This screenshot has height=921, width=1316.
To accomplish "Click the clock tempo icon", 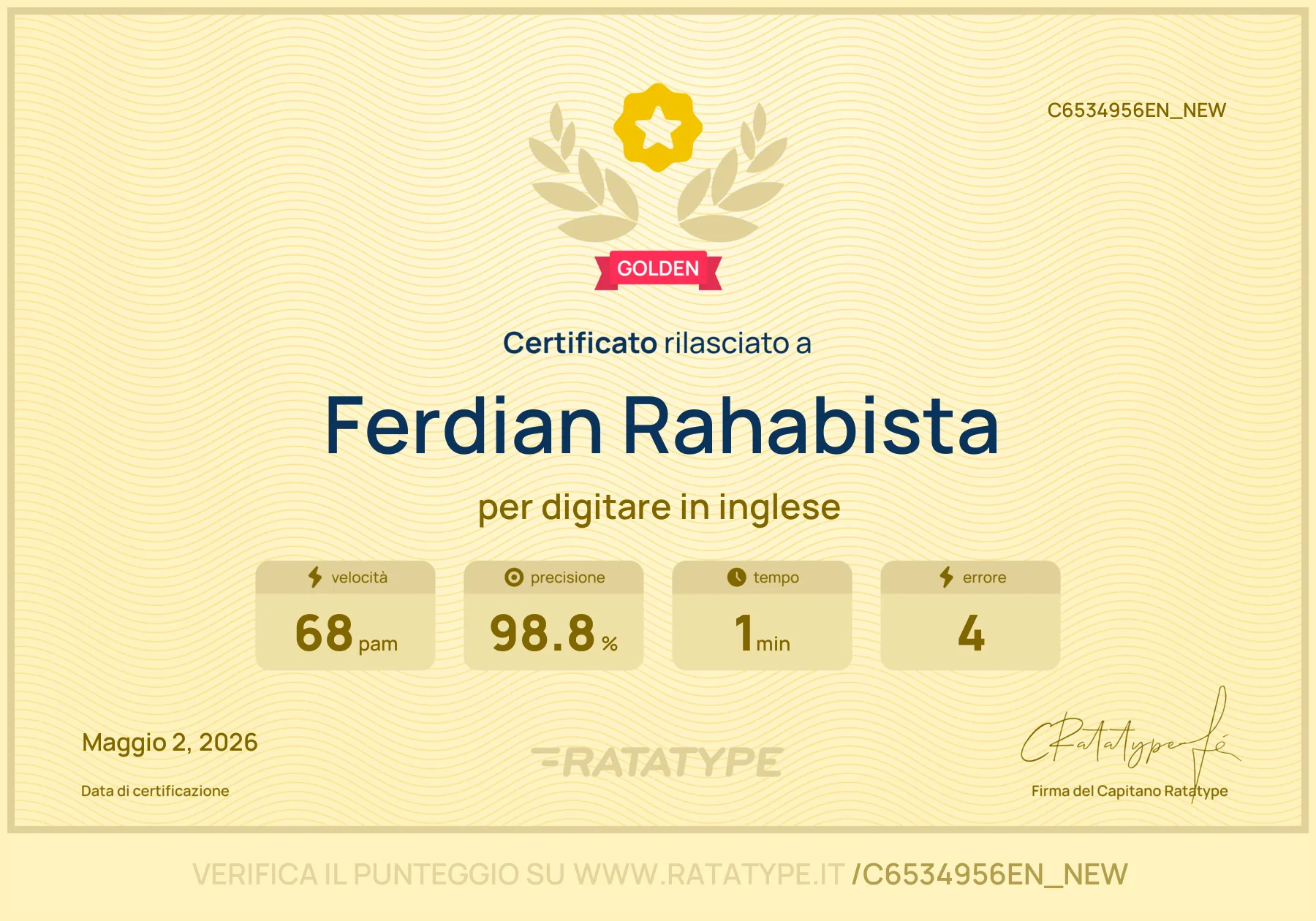I will (736, 577).
